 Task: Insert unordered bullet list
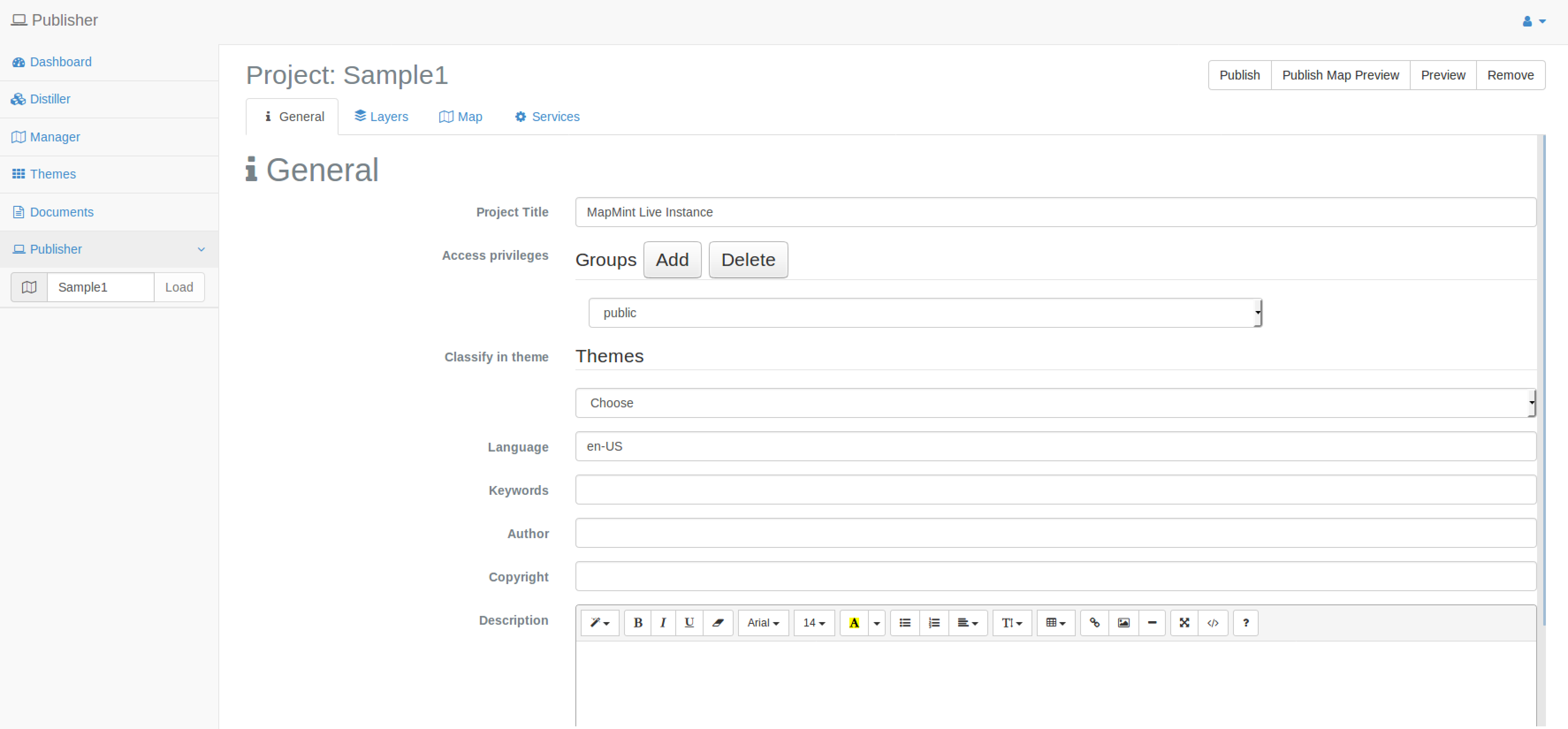[905, 623]
